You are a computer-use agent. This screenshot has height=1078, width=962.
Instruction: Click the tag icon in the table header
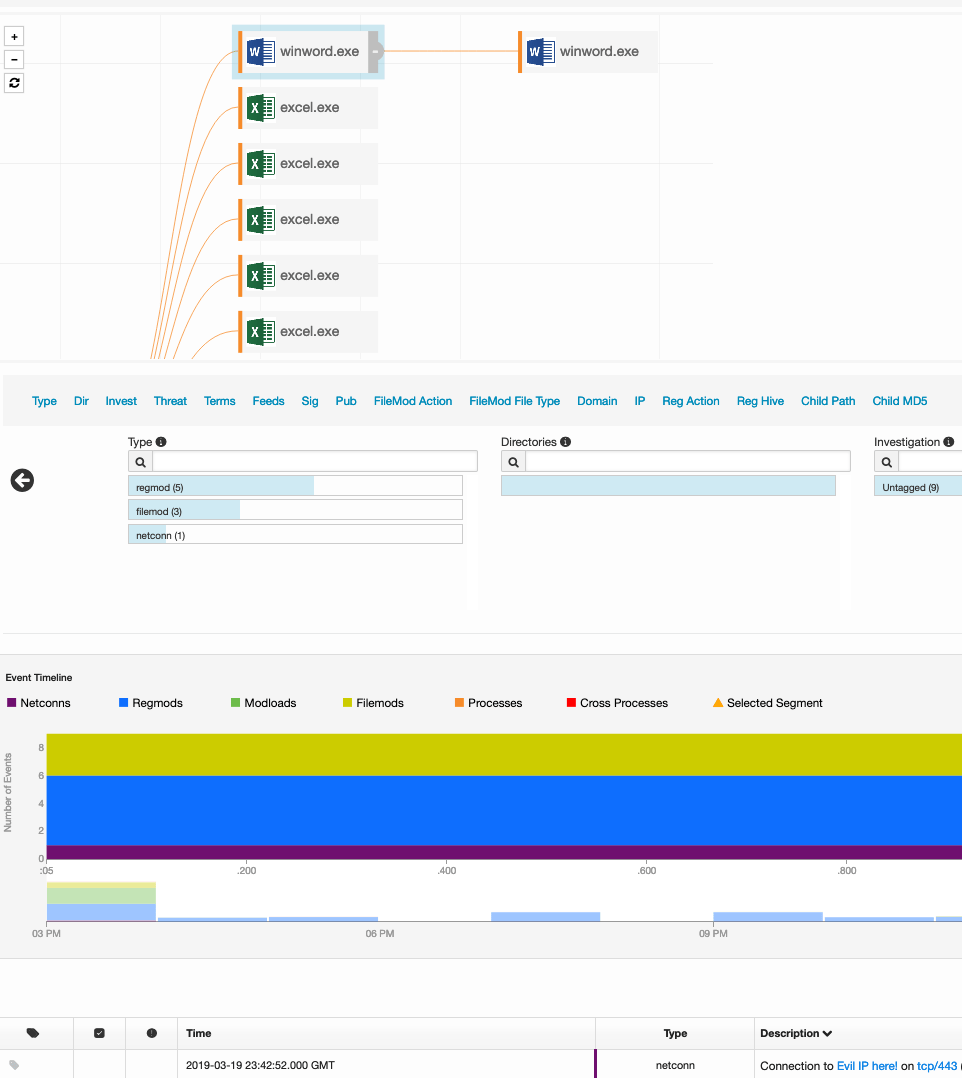[32, 1033]
